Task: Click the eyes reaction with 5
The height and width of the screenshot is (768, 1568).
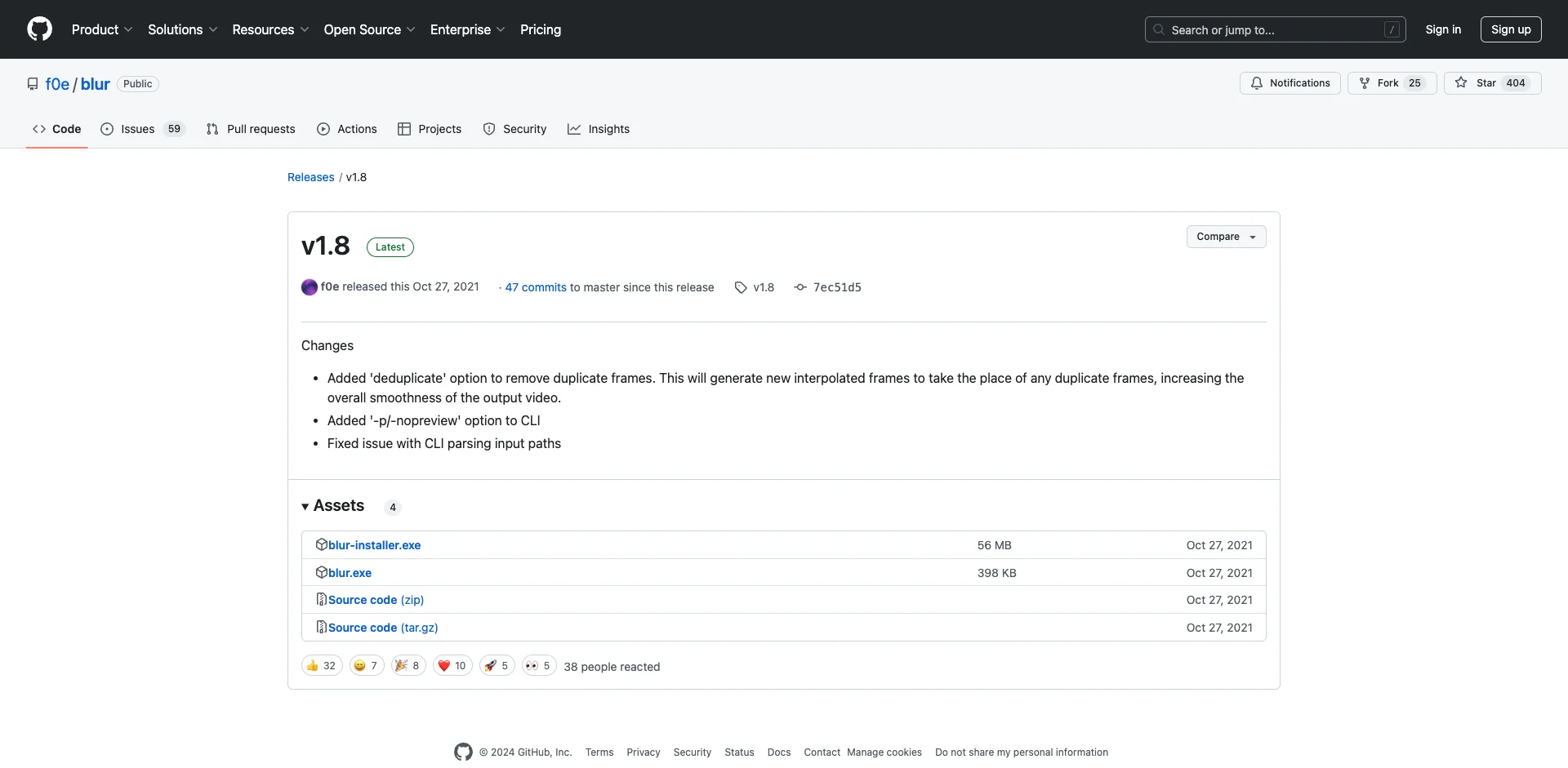Action: pyautogui.click(x=539, y=666)
